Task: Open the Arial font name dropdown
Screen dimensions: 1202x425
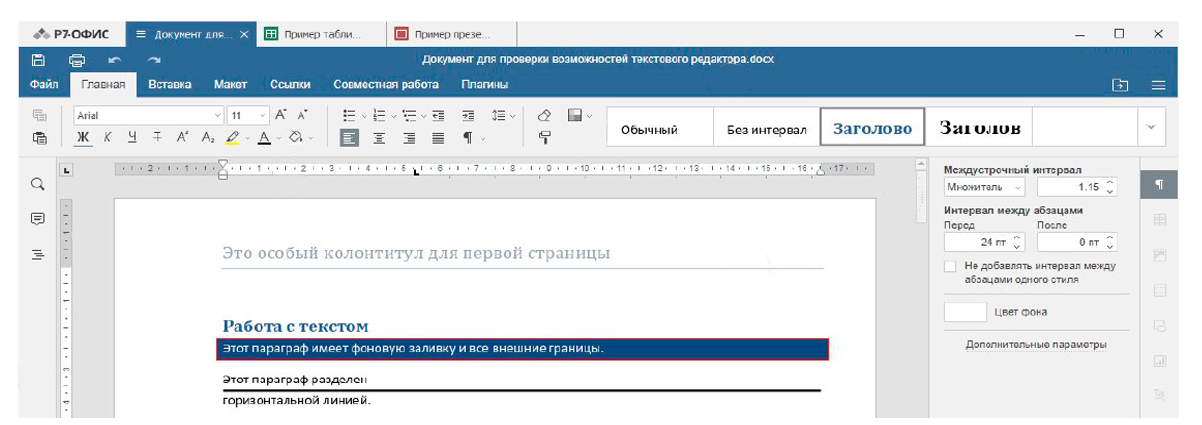Action: coord(218,115)
